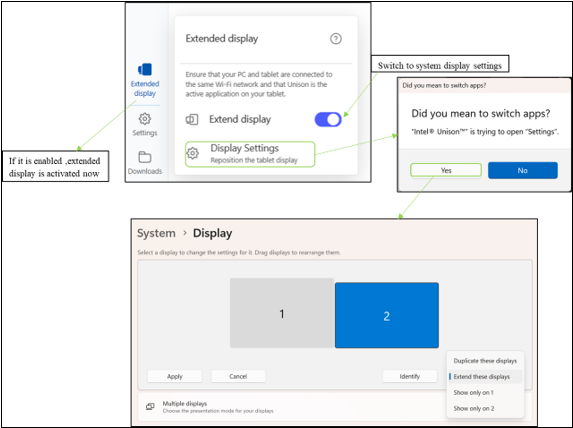Select display 2 blue rectangle
This screenshot has width=573, height=428.
[x=387, y=315]
